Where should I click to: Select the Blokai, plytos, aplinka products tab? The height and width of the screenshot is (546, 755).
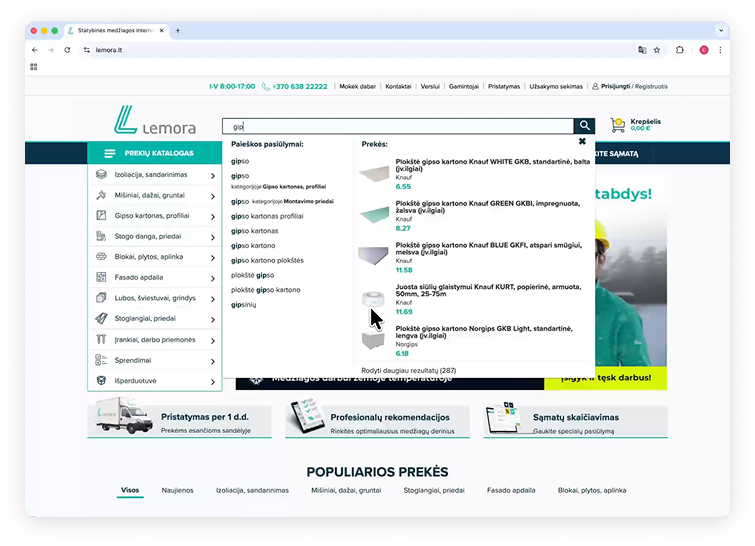coord(592,490)
